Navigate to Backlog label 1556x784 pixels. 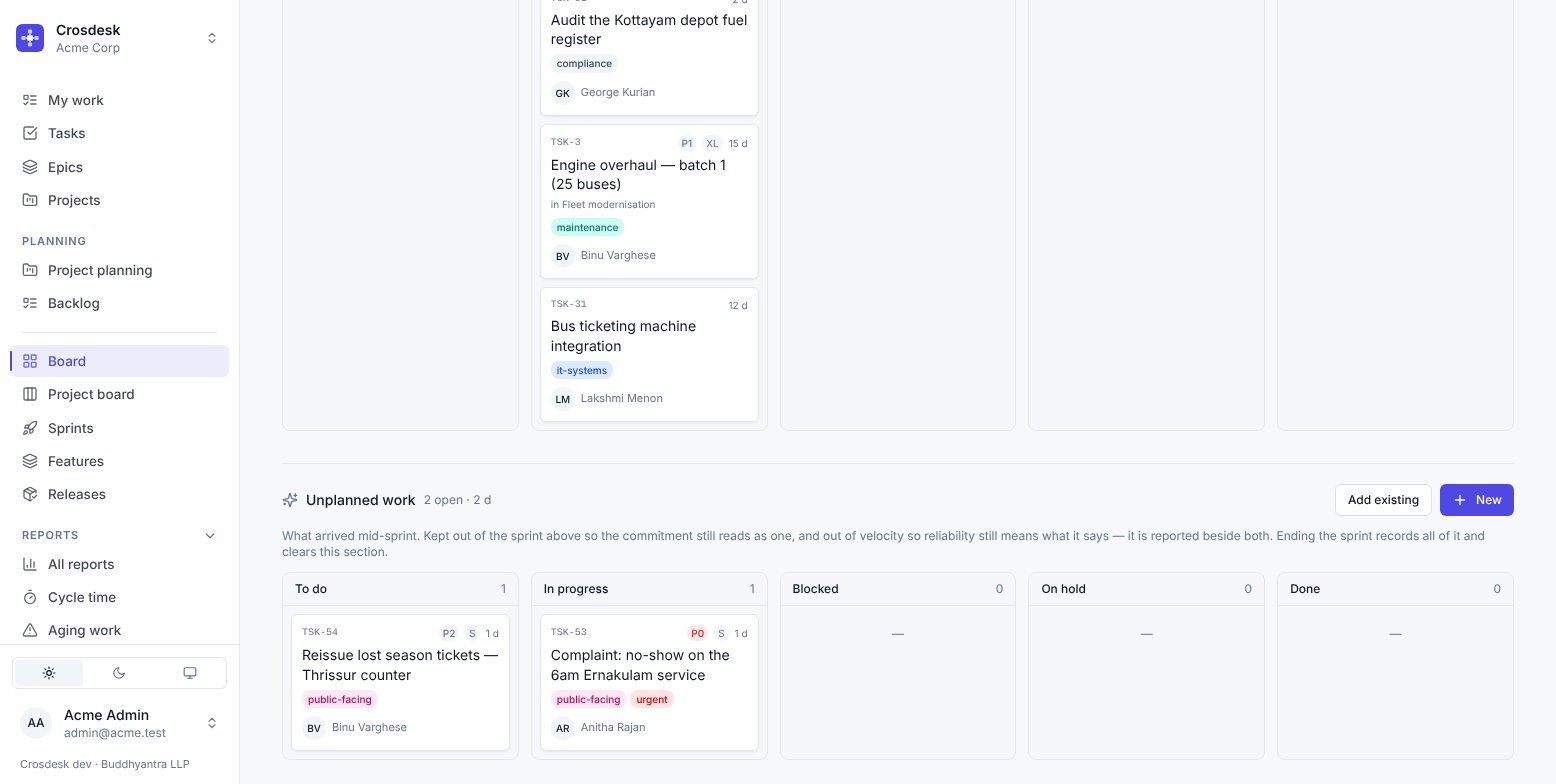coord(74,303)
